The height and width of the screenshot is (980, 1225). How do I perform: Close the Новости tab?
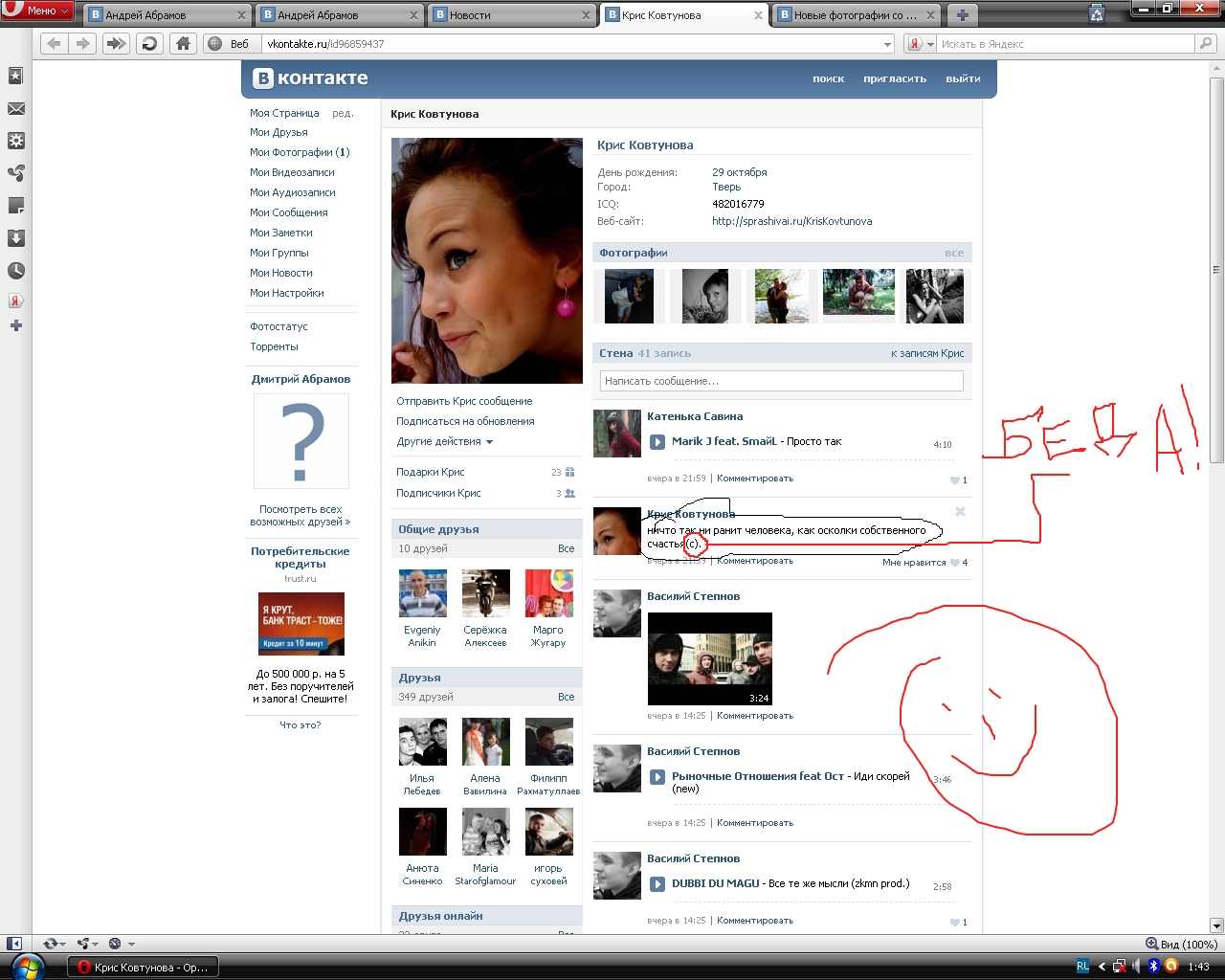point(586,15)
